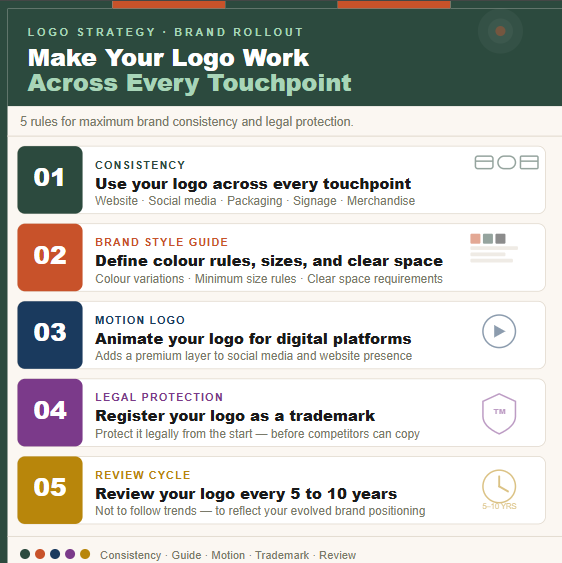Click the subtitle 'Across Every Touchpoint'
Image resolution: width=562 pixels, height=563 pixels.
point(190,83)
